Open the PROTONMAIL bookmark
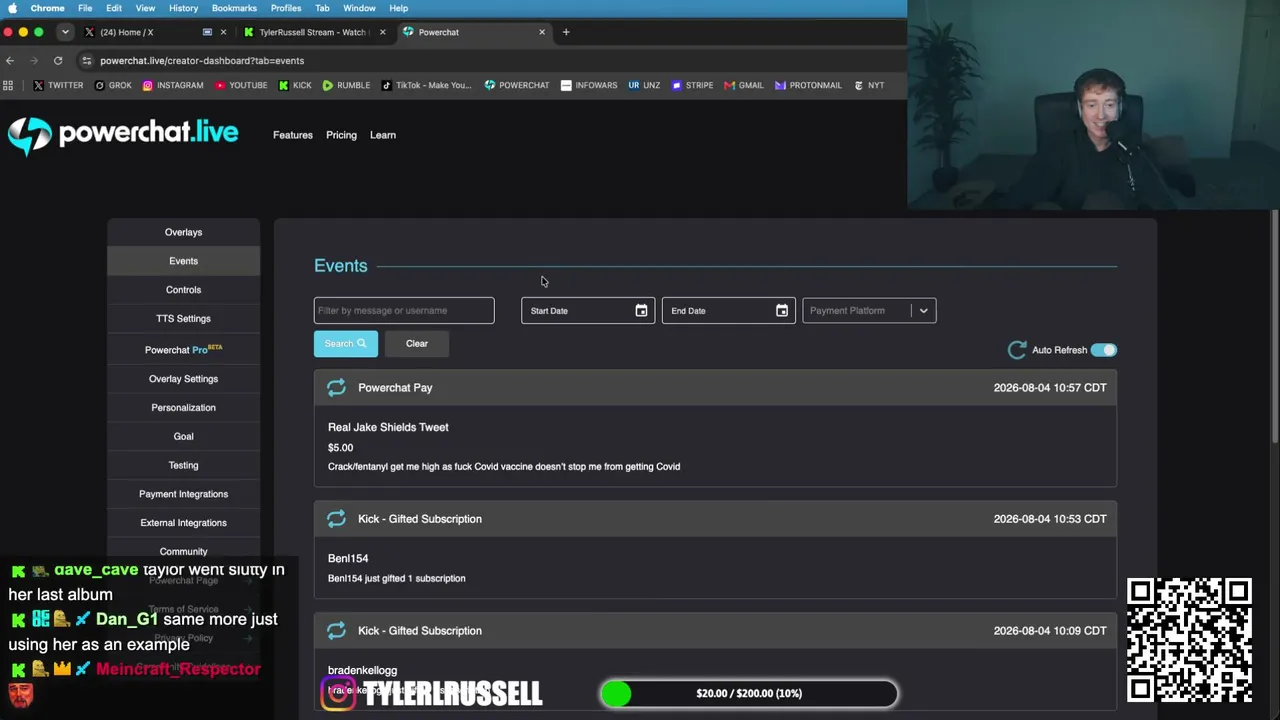Screen dimensions: 1280x720 point(808,85)
